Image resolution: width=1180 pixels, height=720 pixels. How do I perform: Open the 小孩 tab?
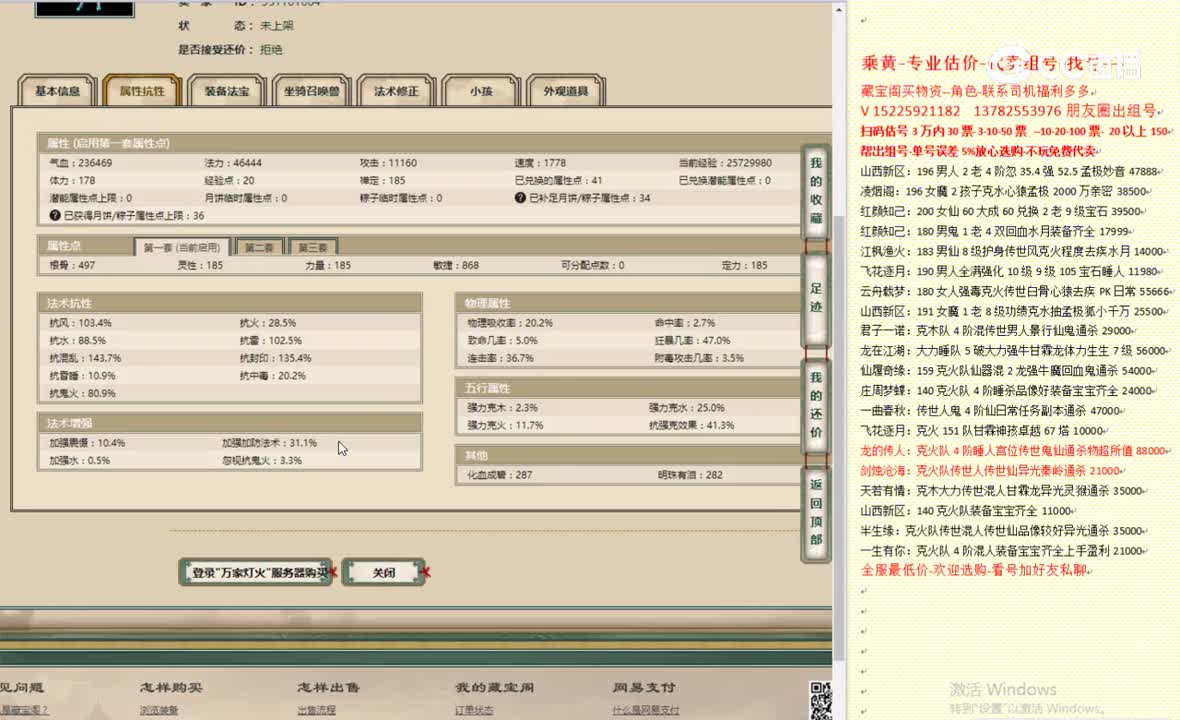point(481,91)
